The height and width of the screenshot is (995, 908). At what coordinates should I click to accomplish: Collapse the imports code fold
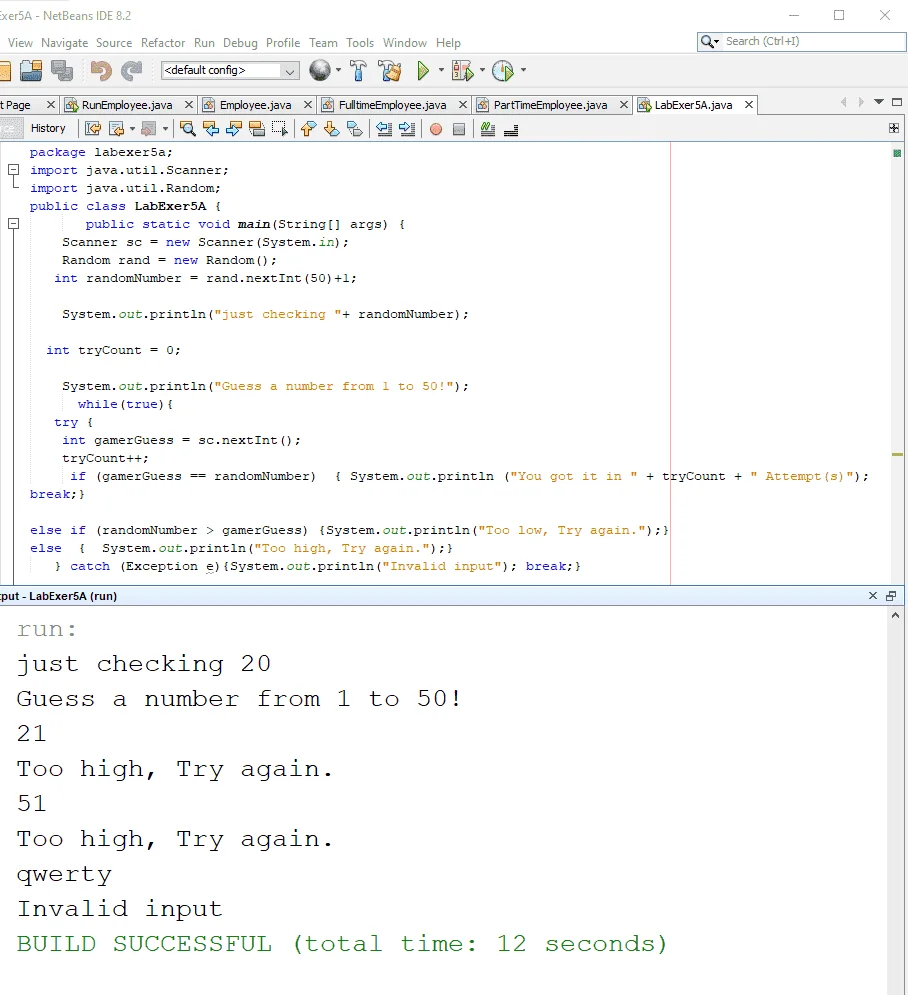click(x=13, y=169)
